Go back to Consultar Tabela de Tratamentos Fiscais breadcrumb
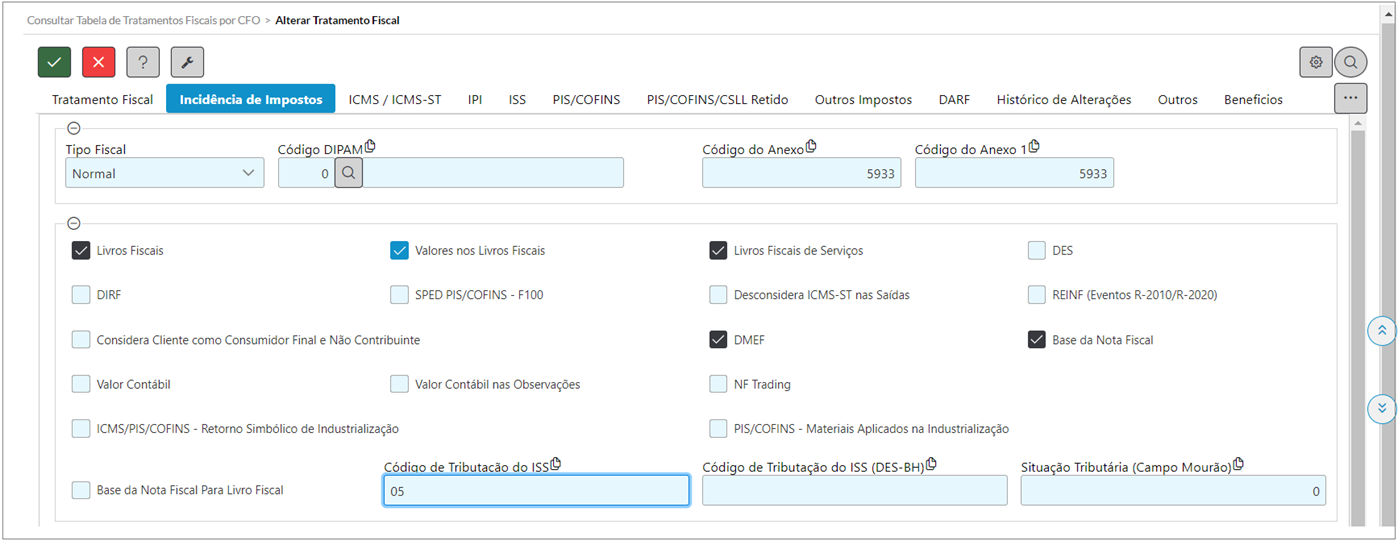Screen dimensions: 1398x541 point(144,20)
